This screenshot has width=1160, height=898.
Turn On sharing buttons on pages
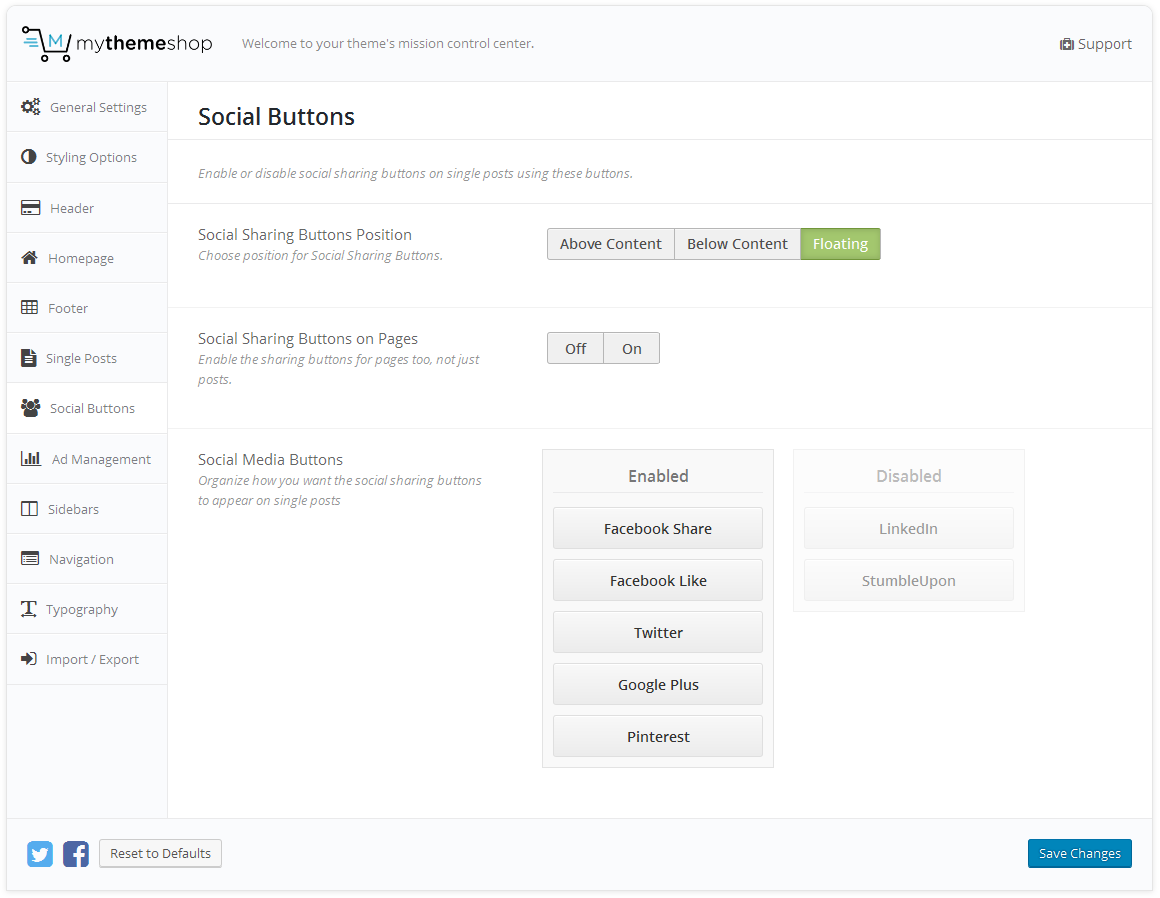631,348
